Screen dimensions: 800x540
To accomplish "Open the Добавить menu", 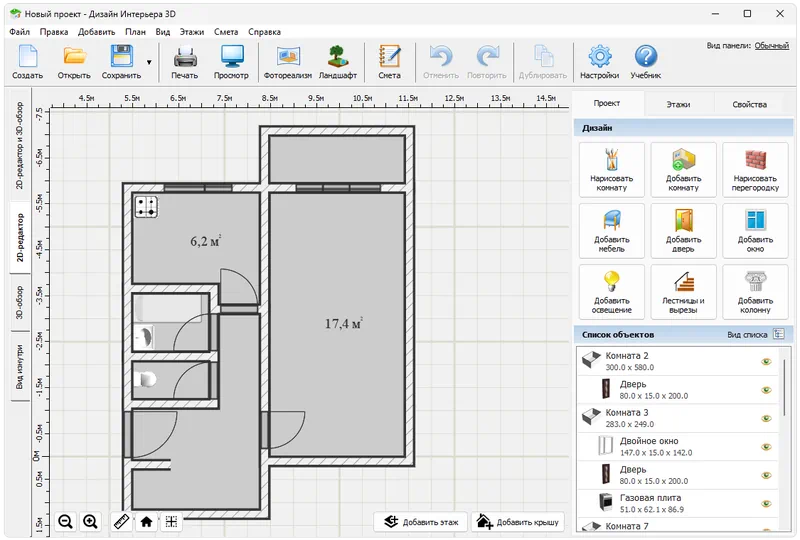I will coord(96,32).
